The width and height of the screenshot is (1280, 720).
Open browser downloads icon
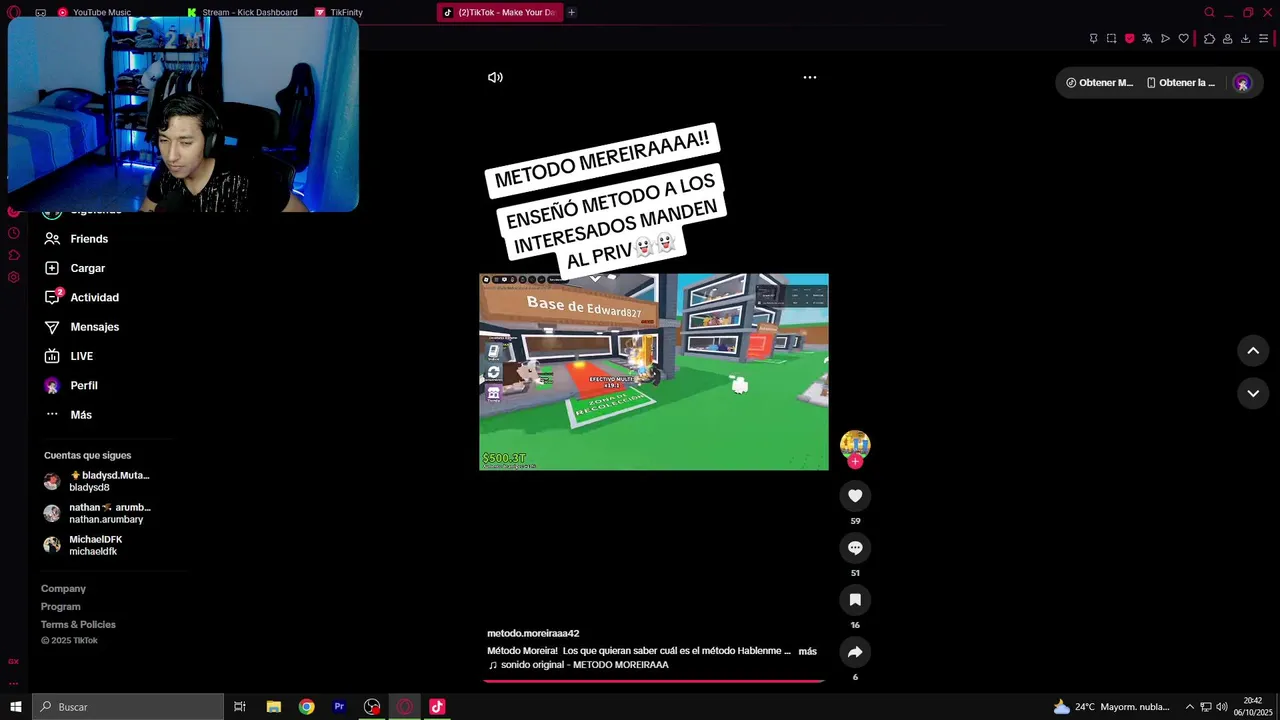(x=1245, y=39)
